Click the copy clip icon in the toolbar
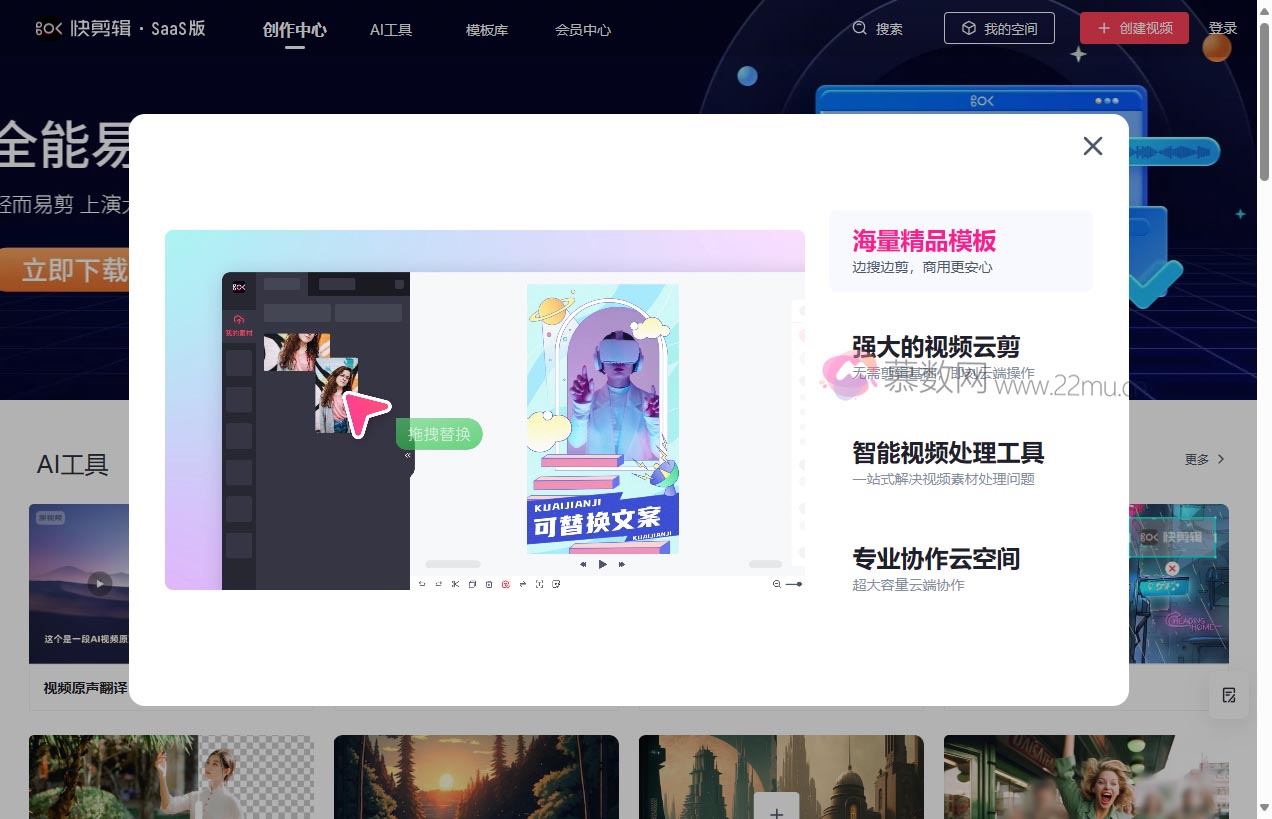Screen dimensions: 1272x819 coord(473,584)
